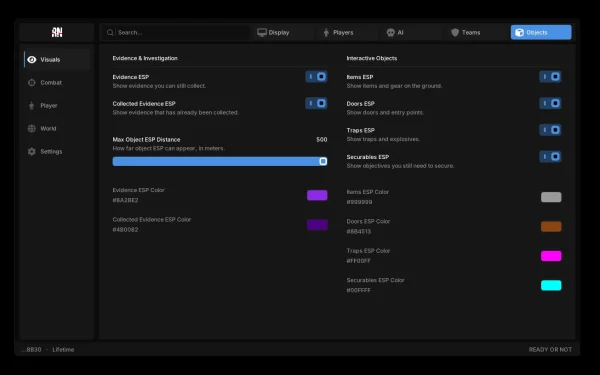
Task: Open the Traps ESP Color magenta swatch
Action: (551, 256)
